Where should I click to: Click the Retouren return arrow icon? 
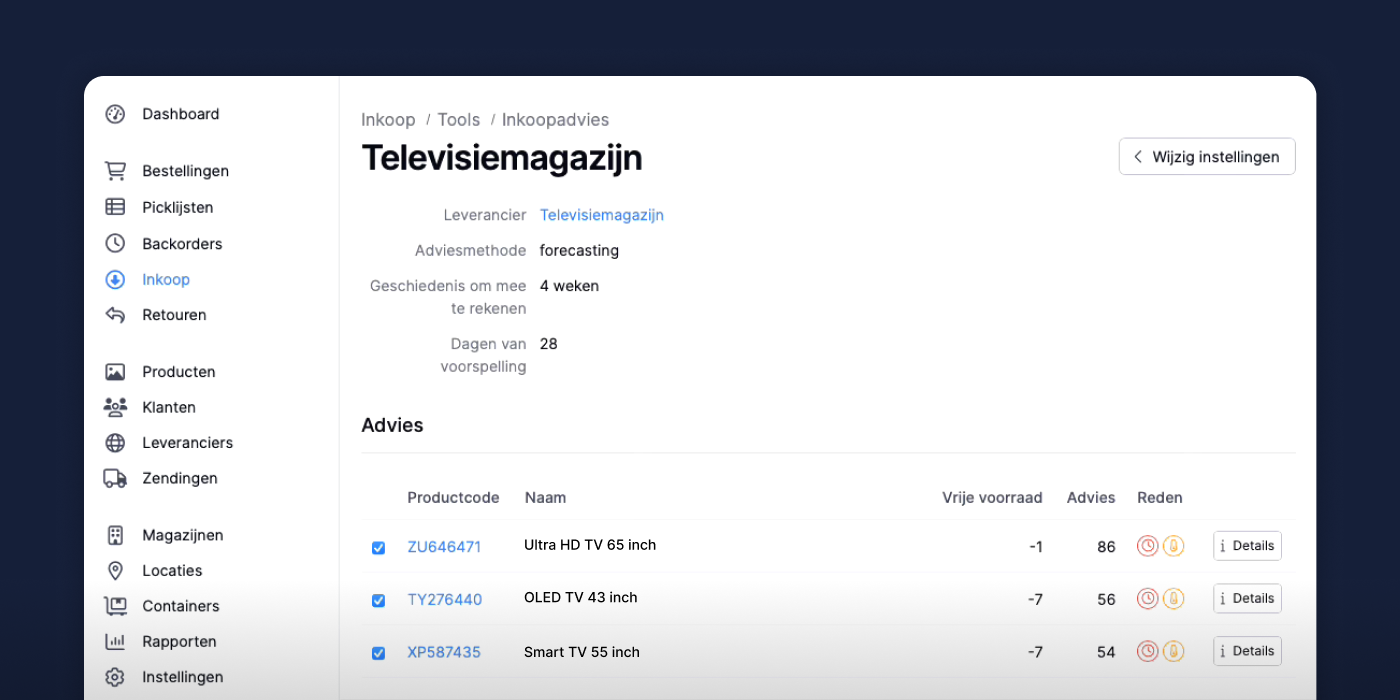tap(115, 315)
